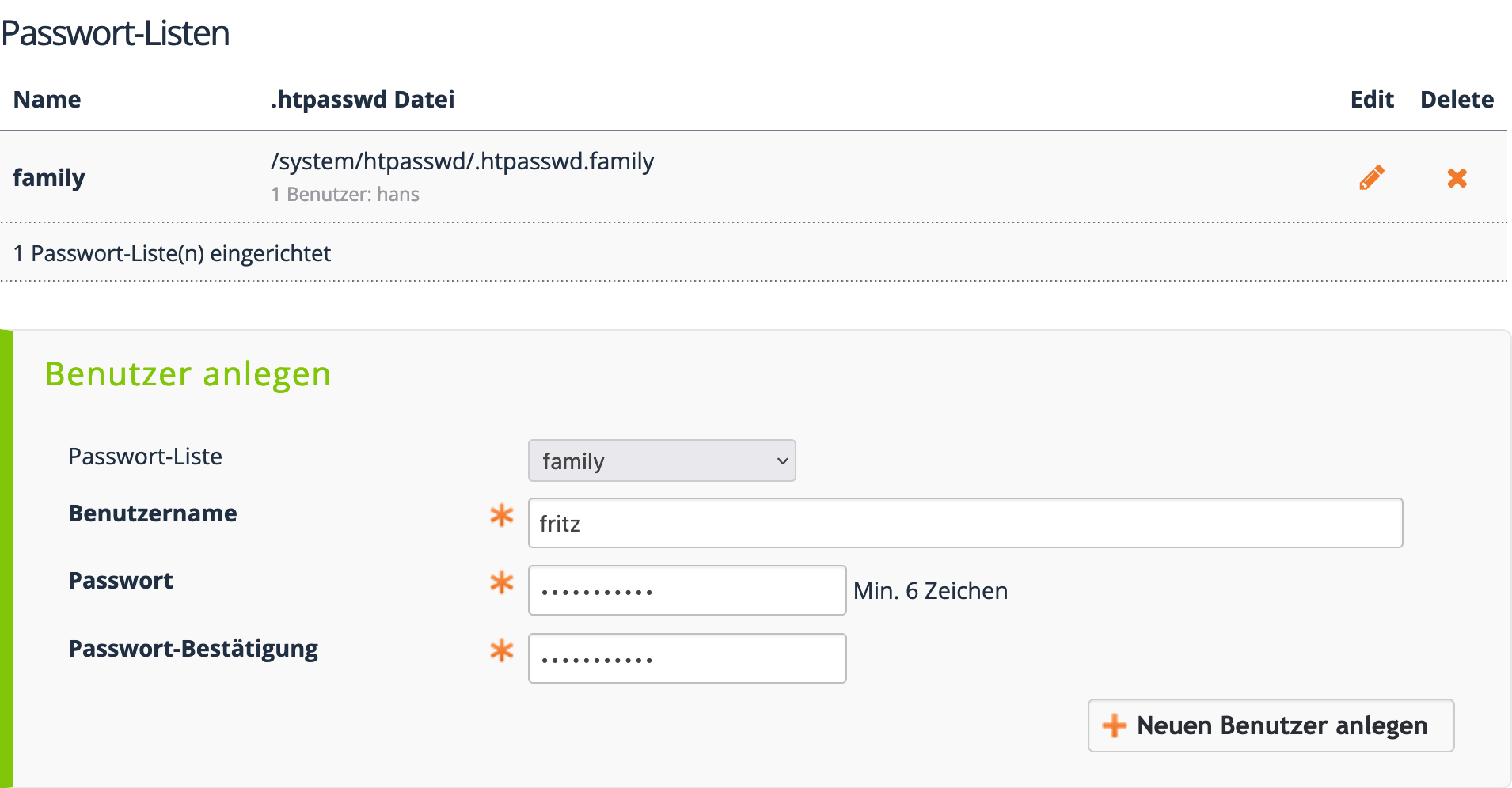Click the Delete column header
Image resolution: width=1512 pixels, height=788 pixels.
pyautogui.click(x=1457, y=100)
